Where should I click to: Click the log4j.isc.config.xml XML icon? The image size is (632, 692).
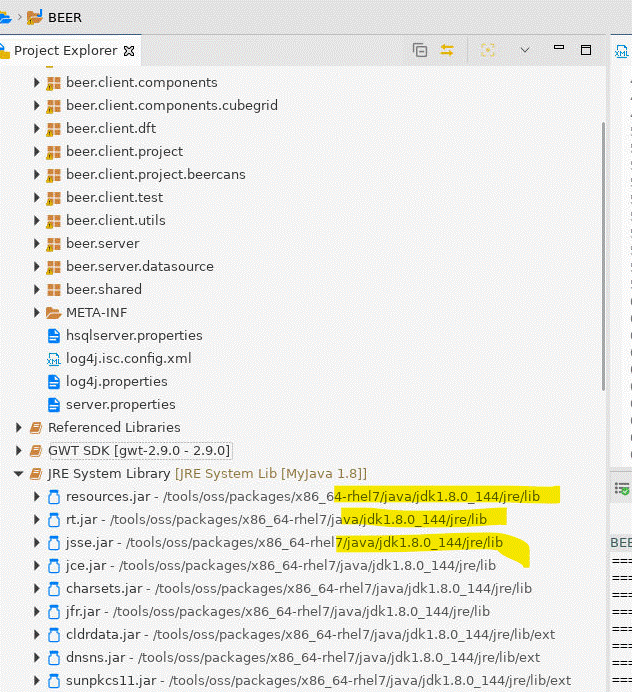click(x=53, y=359)
